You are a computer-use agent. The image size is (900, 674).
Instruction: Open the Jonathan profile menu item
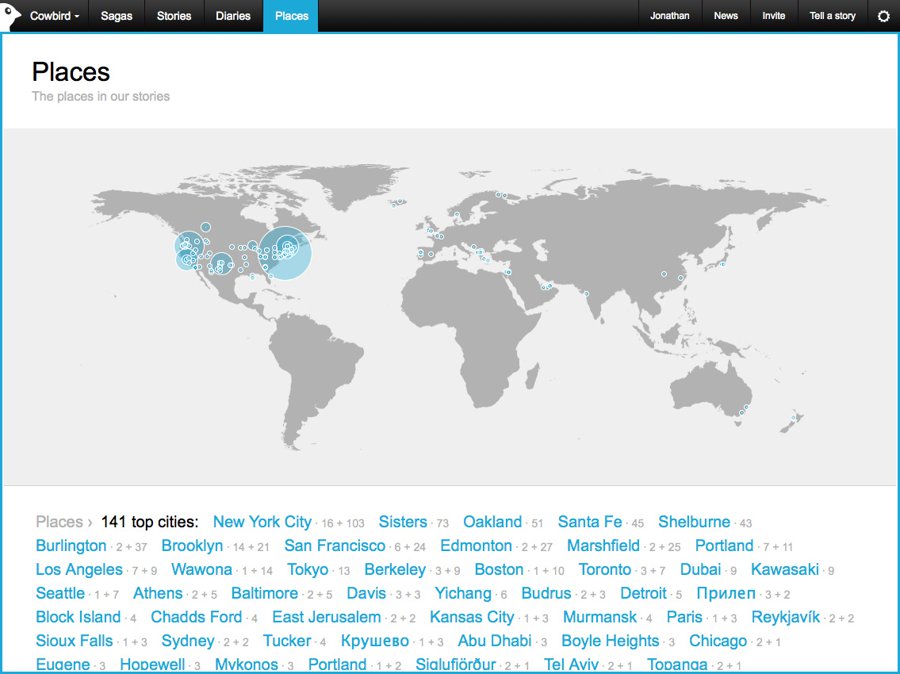click(669, 16)
